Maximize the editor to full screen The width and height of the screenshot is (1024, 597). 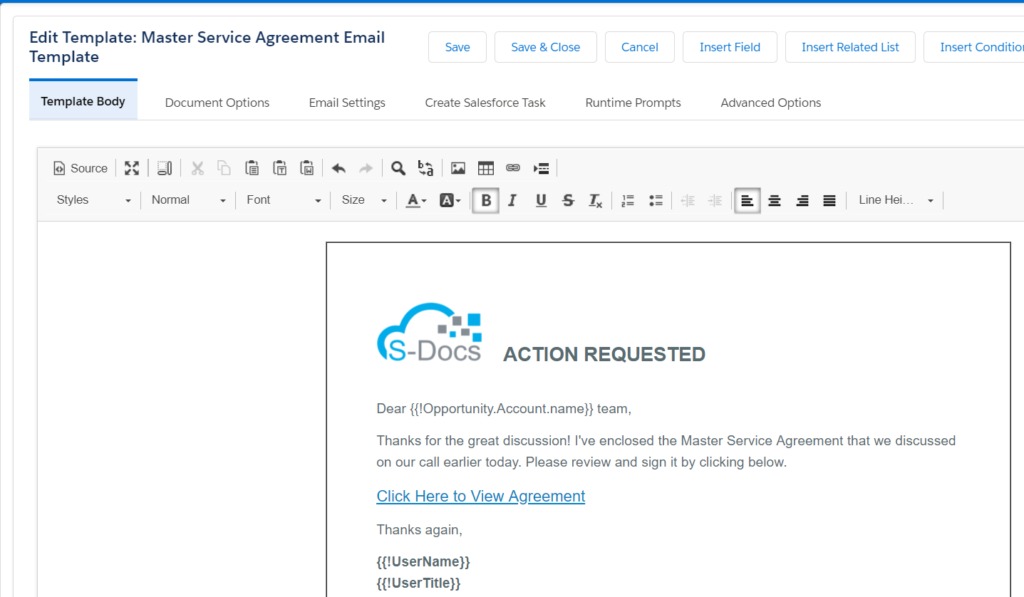pos(132,167)
